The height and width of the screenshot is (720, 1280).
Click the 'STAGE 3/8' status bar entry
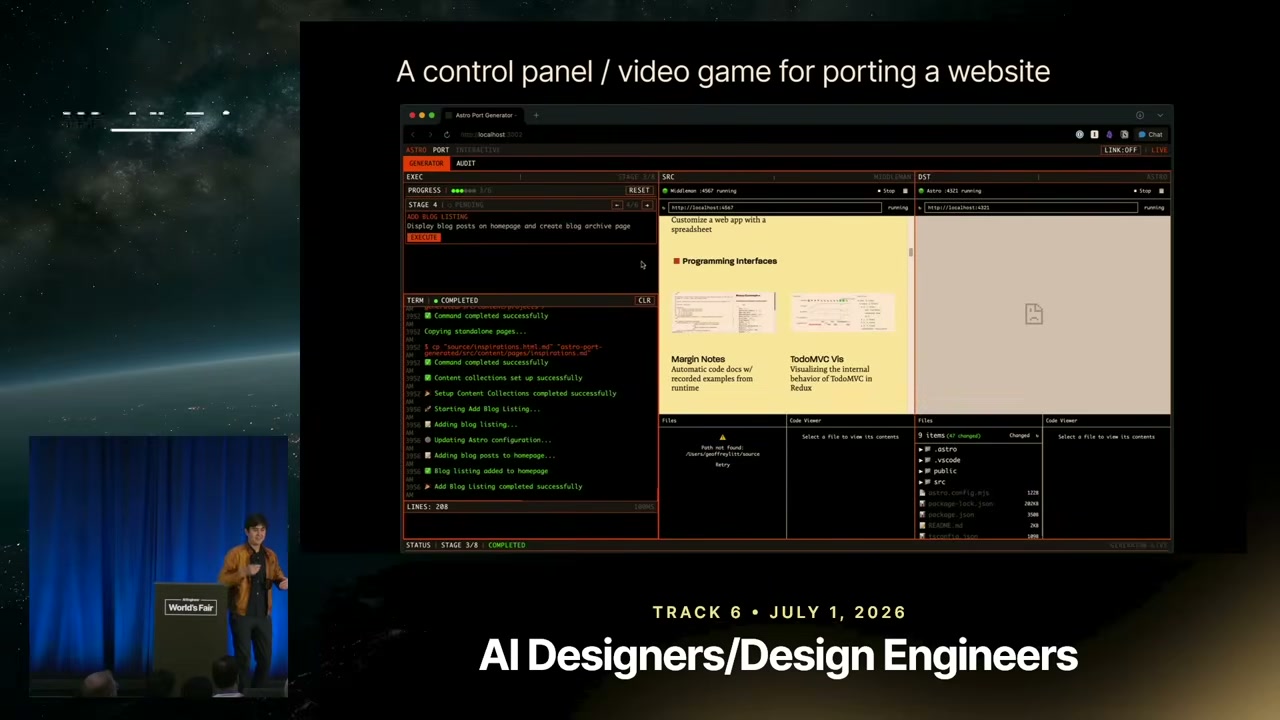tap(459, 545)
